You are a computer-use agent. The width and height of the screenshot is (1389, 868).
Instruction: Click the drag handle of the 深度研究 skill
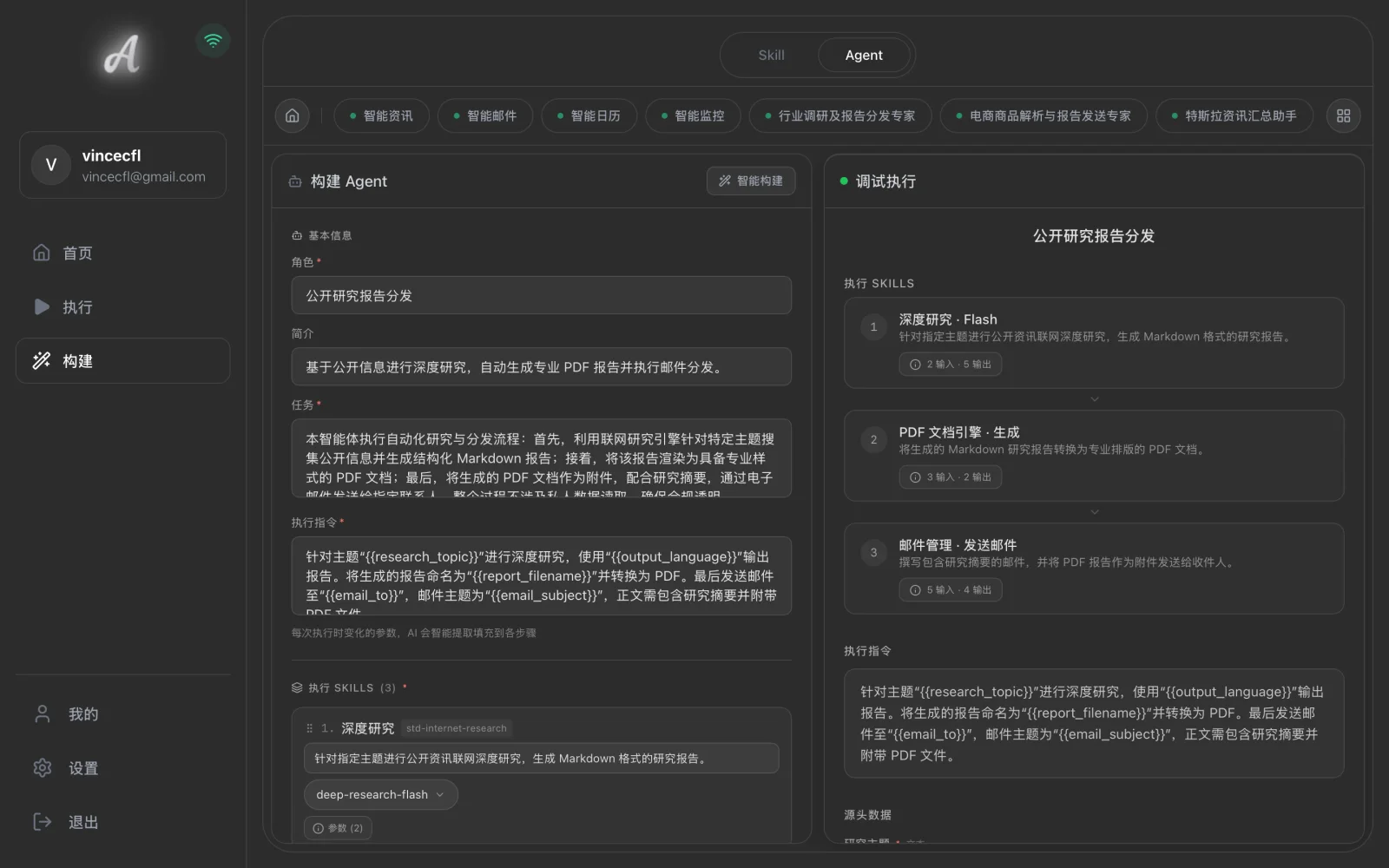309,728
